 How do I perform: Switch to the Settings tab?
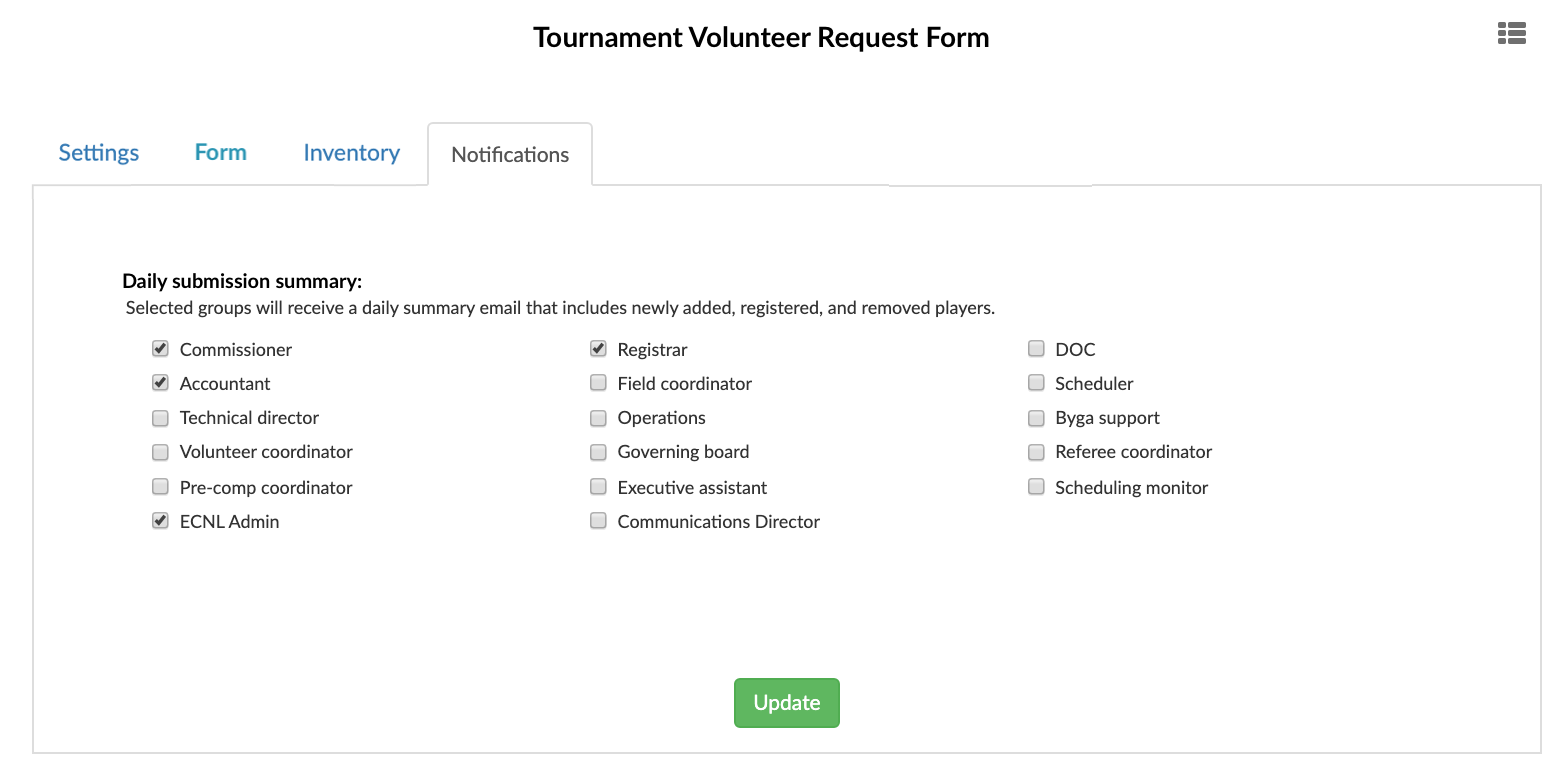coord(99,153)
